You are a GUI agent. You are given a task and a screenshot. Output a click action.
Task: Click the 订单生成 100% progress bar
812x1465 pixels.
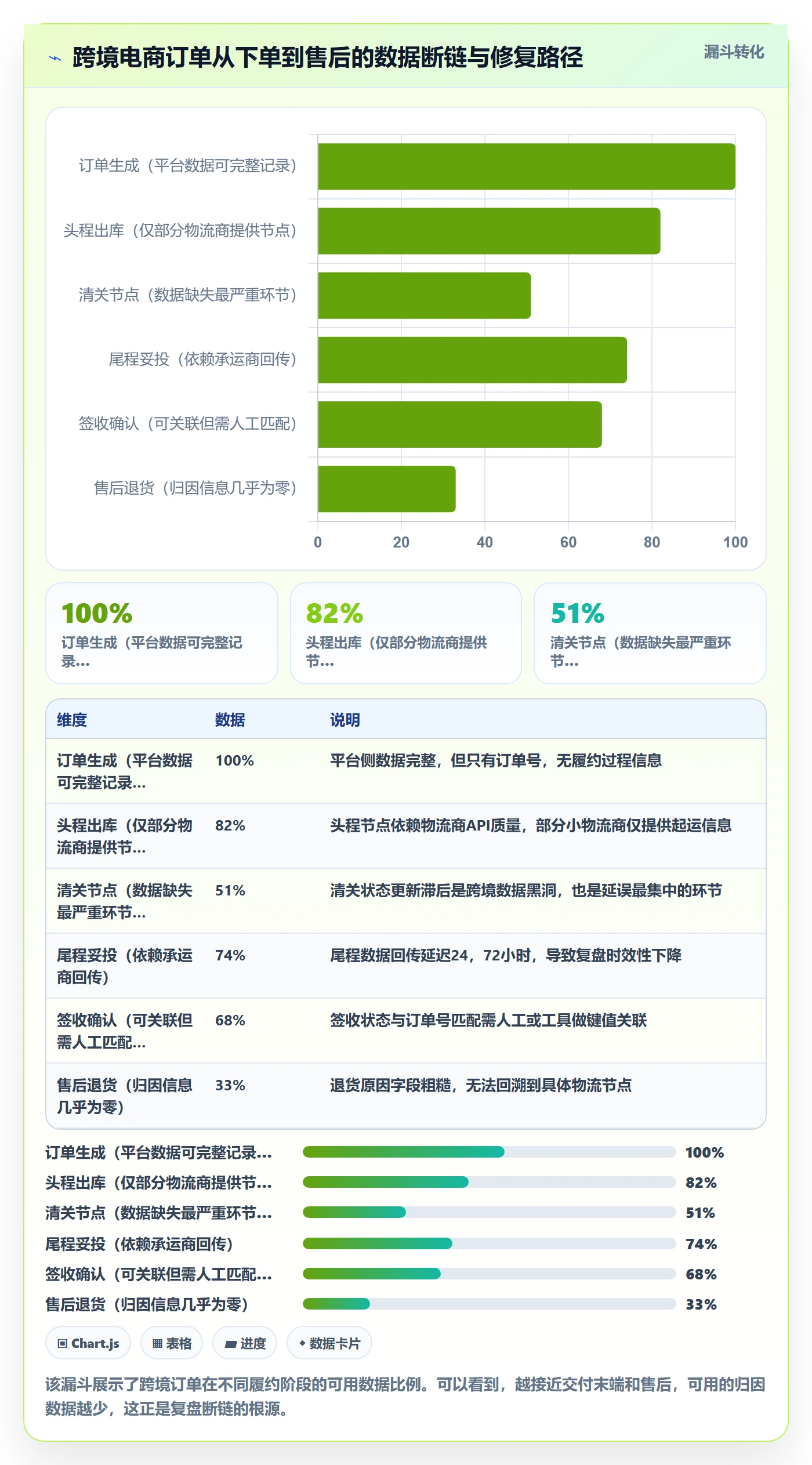click(490, 1152)
